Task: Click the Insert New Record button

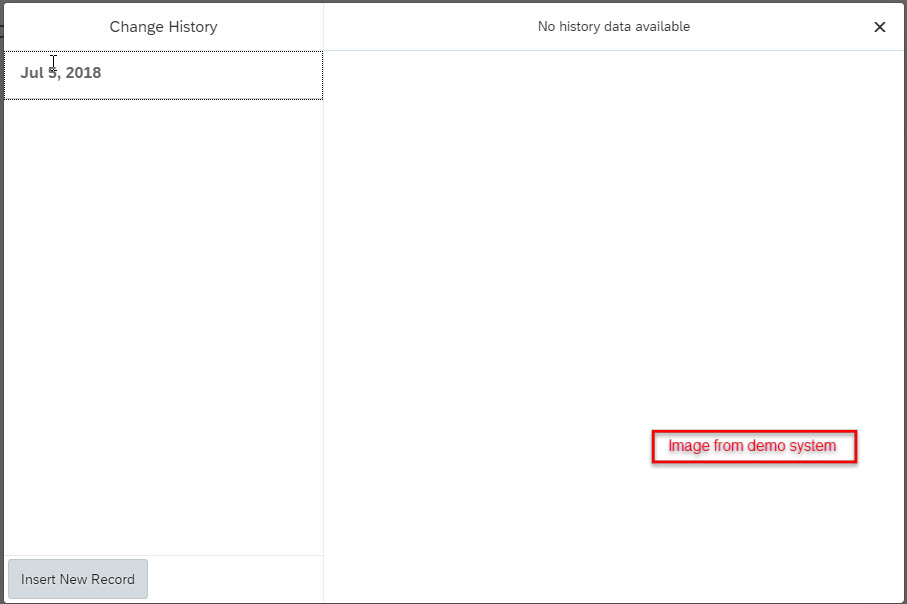Action: [78, 579]
